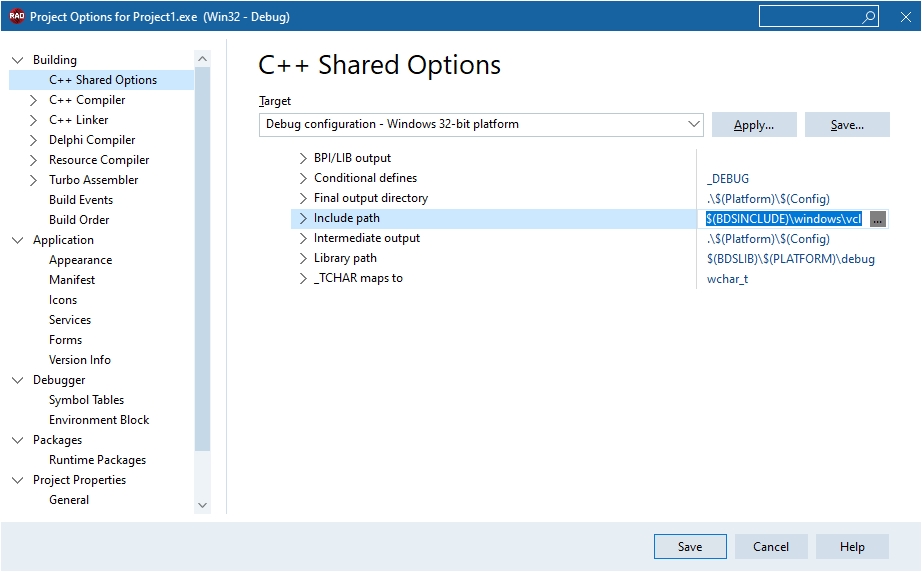Click the Save... button beside Target
The image size is (922, 572).
click(x=847, y=125)
